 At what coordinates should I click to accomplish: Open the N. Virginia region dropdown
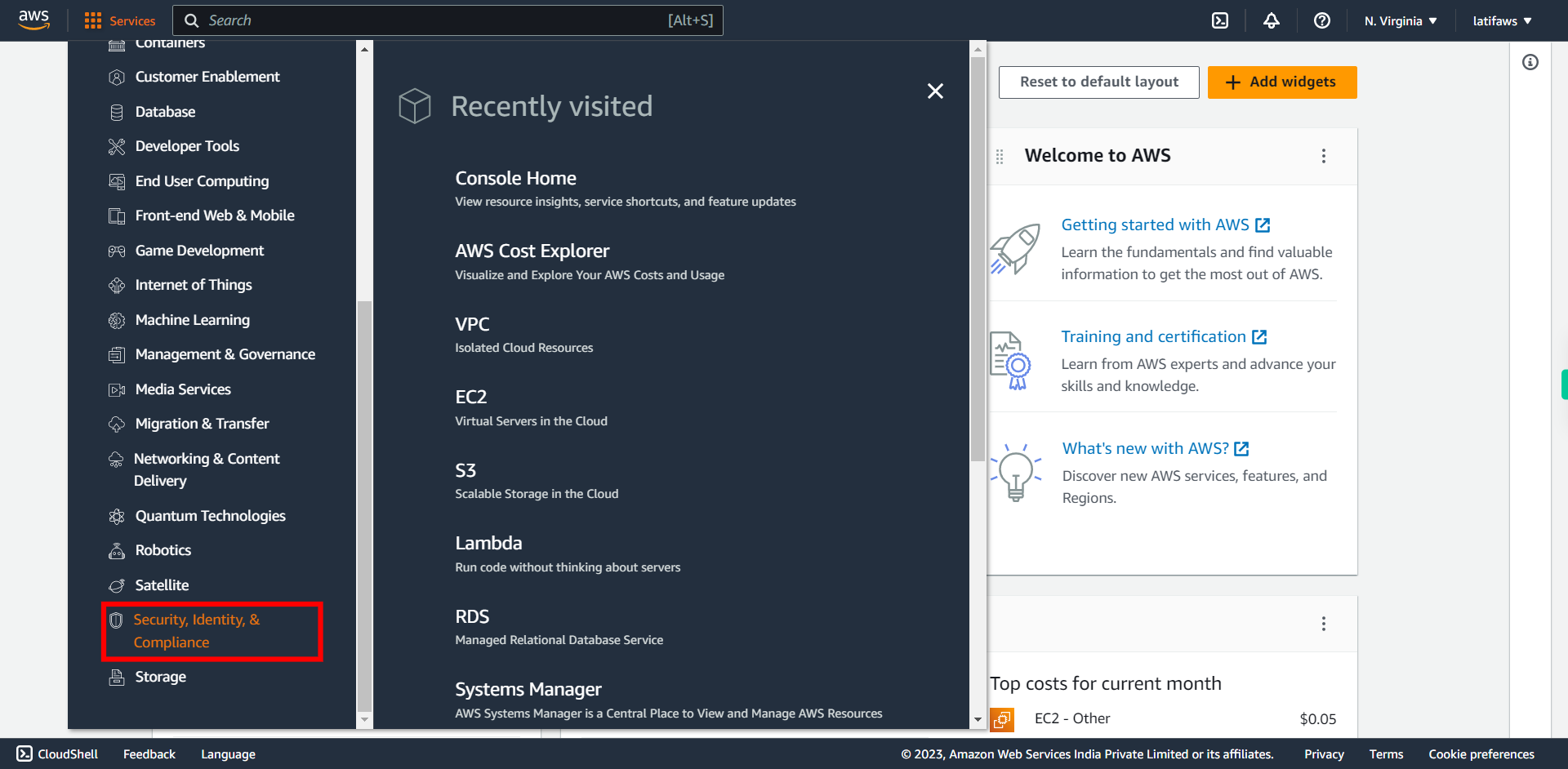1400,20
